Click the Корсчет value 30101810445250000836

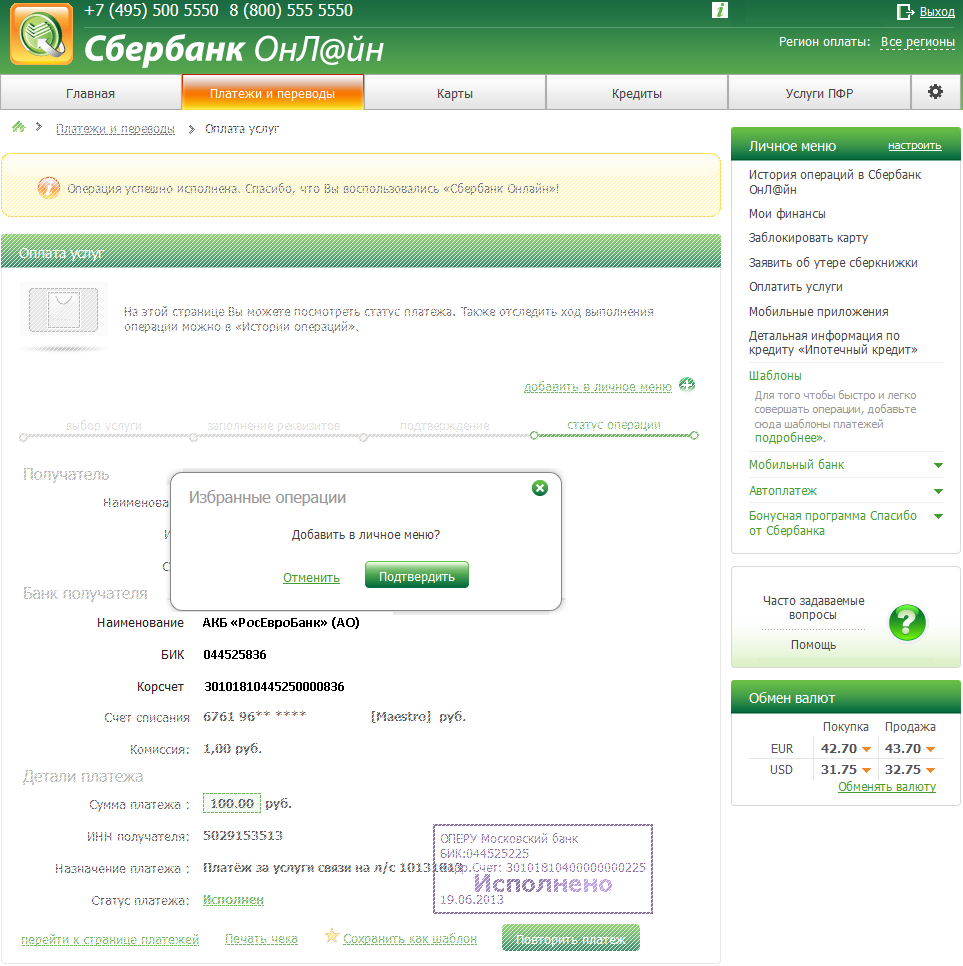(274, 686)
